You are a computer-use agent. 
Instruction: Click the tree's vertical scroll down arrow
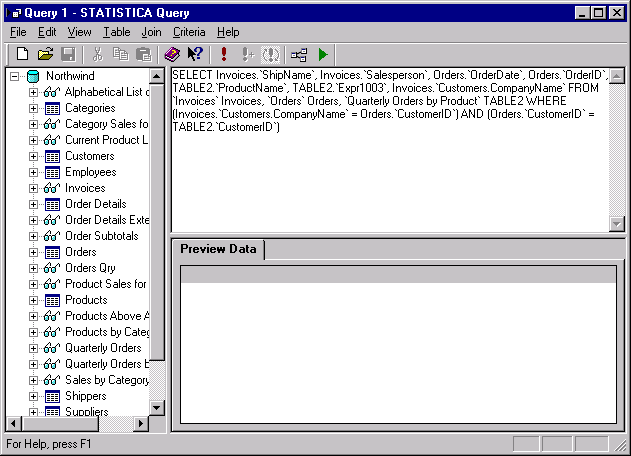tap(157, 407)
